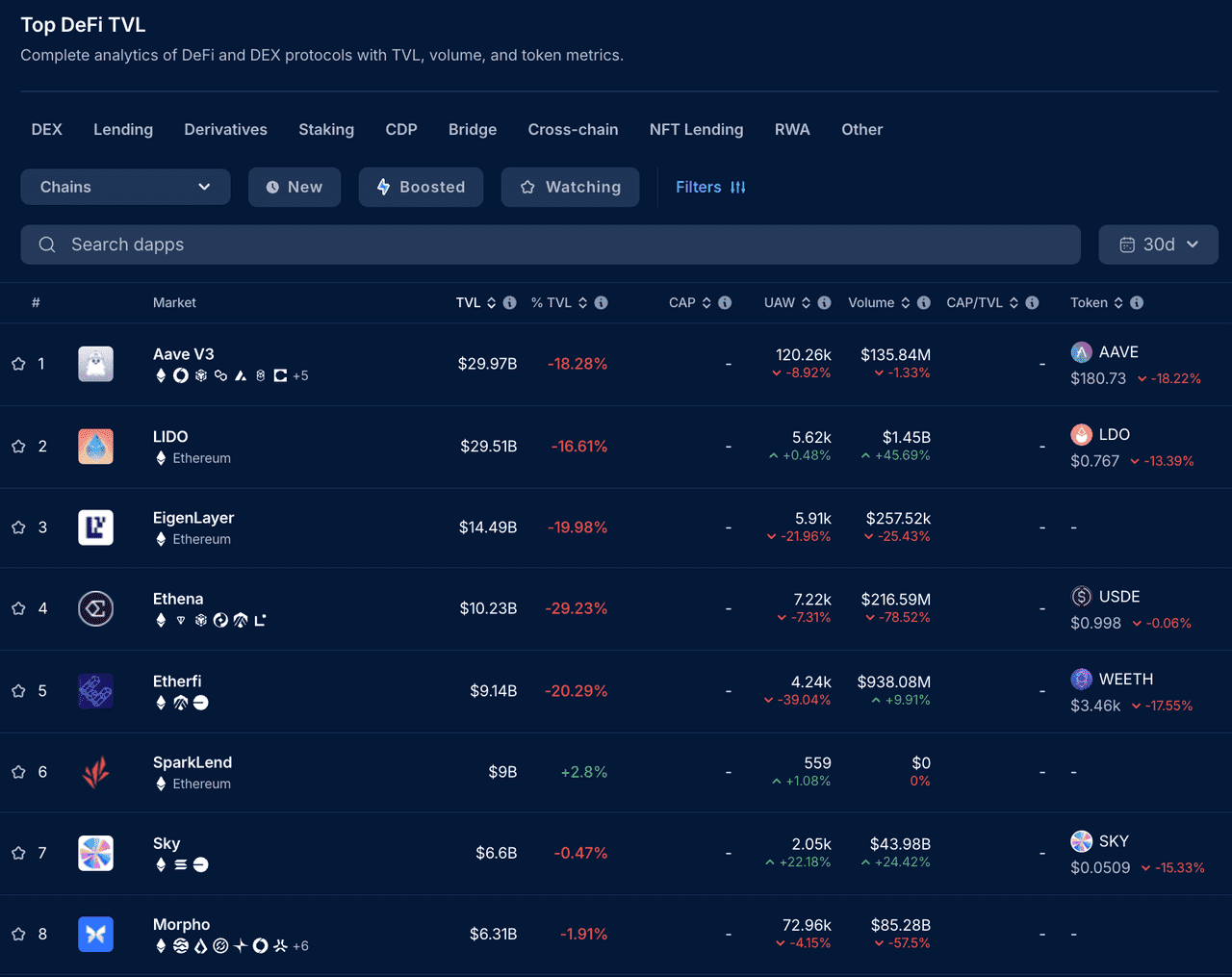Click the Morpho protocol logo
Viewport: 1232px width, 977px height.
(95, 934)
